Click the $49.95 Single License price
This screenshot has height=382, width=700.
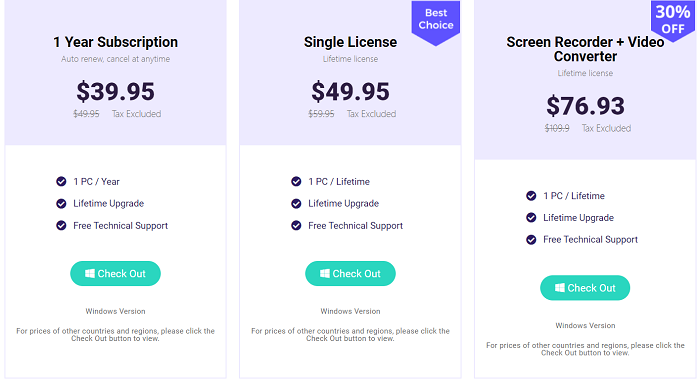tap(350, 91)
